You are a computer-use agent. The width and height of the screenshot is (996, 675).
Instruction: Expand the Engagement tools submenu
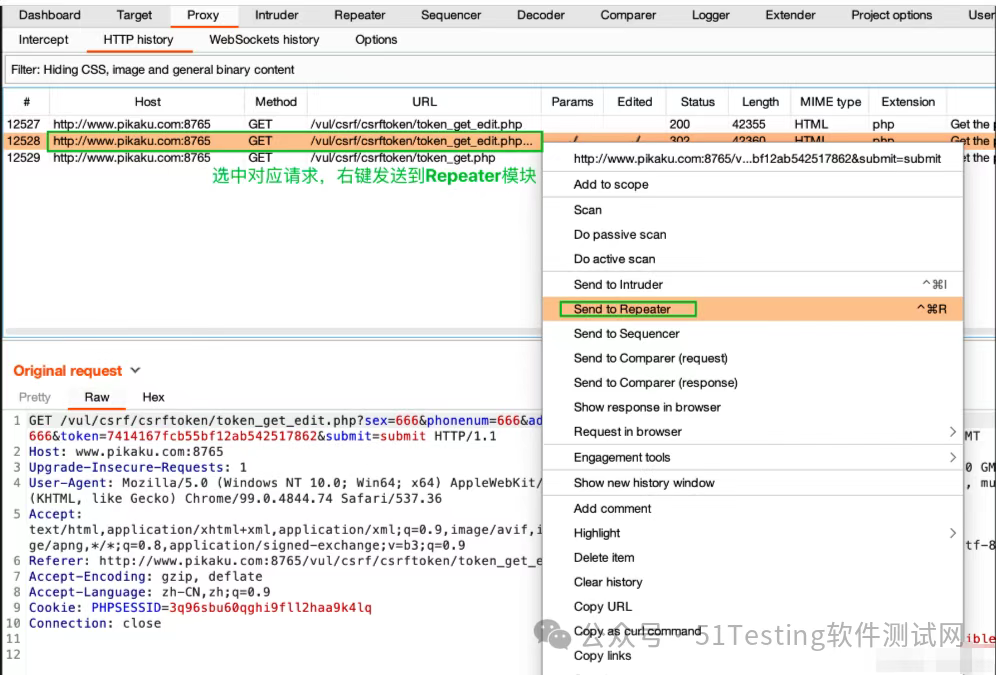[x=753, y=457]
